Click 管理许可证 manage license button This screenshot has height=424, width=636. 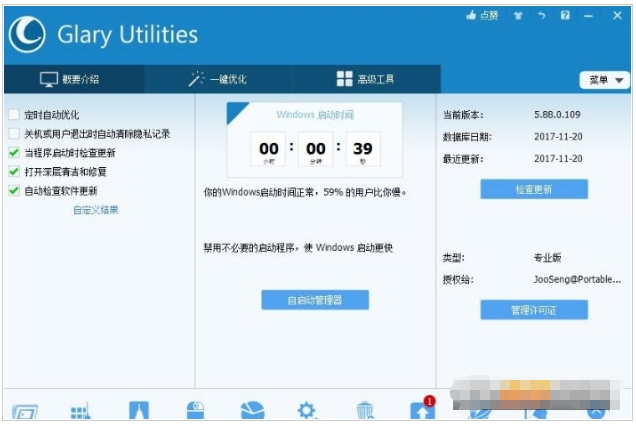[534, 310]
